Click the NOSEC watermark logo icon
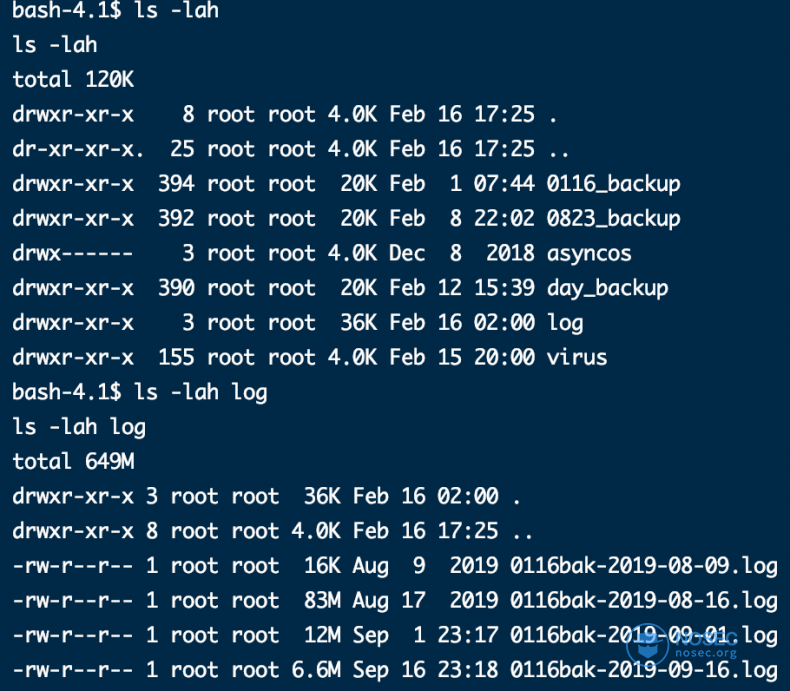 coord(648,646)
